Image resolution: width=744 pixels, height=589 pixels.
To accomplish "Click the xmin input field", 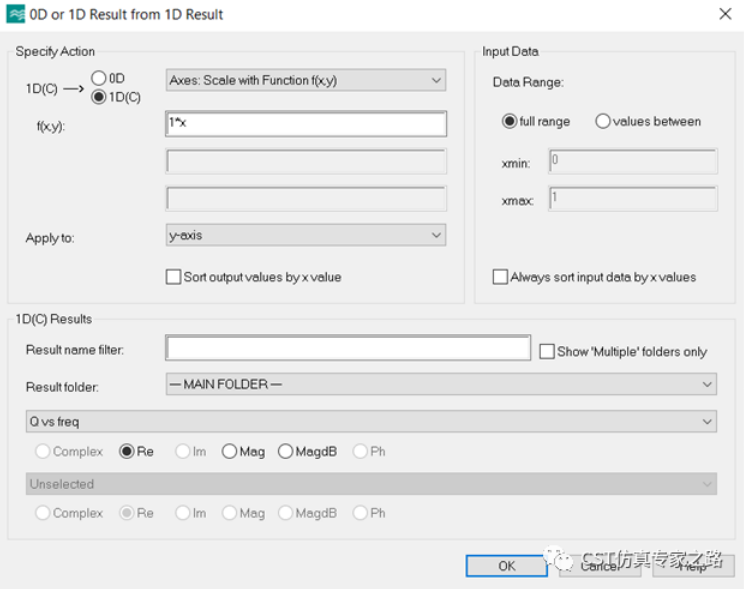I will (633, 161).
